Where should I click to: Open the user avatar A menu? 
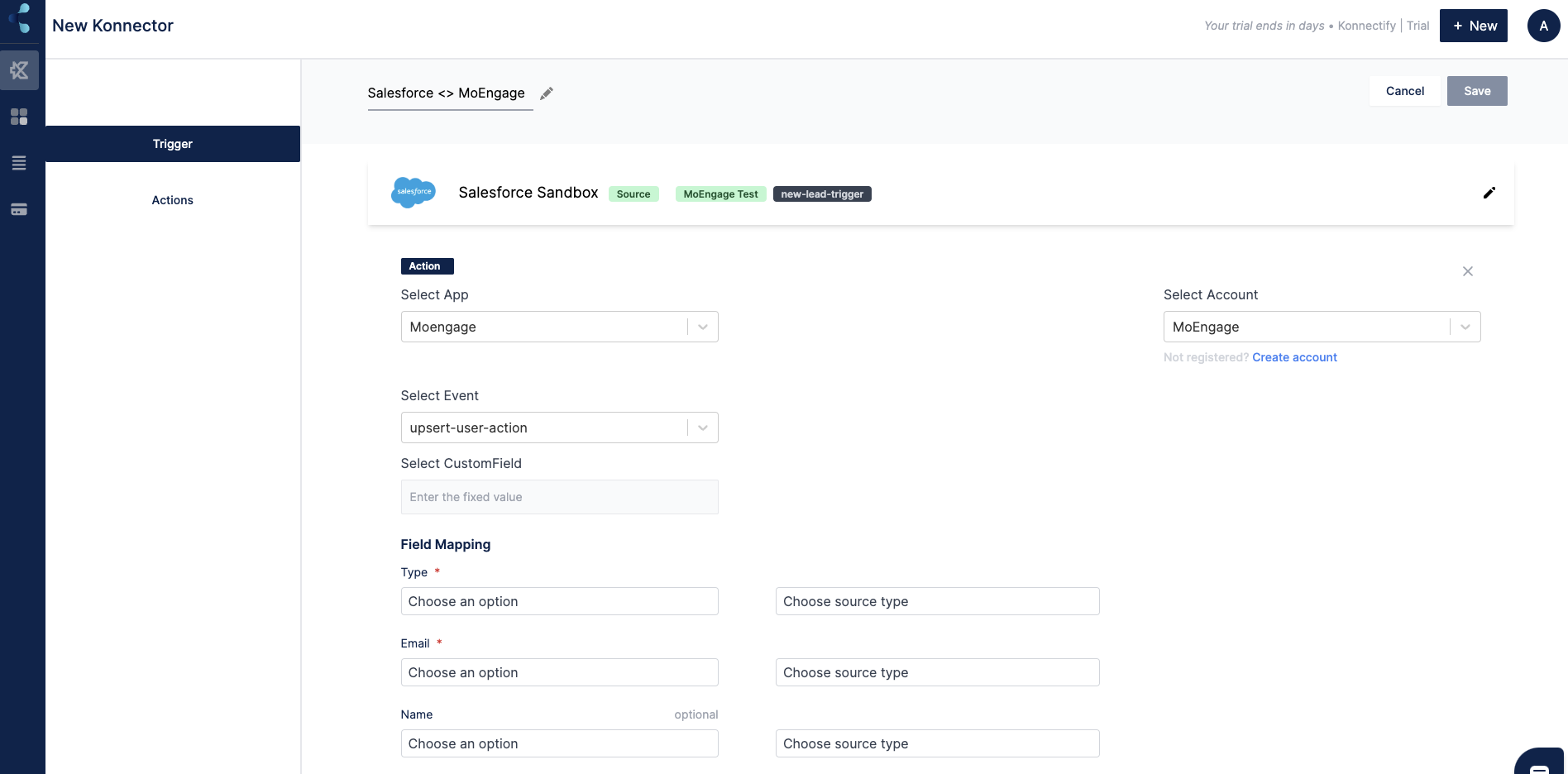pyautogui.click(x=1543, y=26)
